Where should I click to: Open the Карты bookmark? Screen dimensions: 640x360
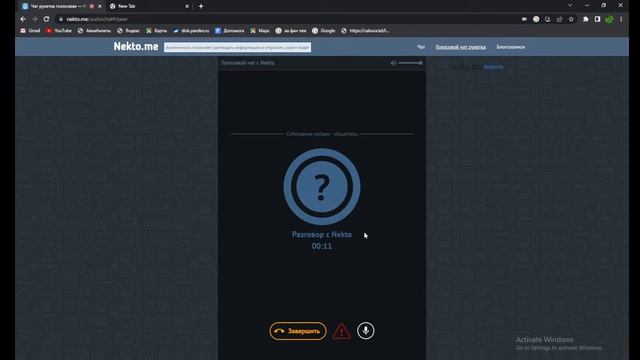click(x=156, y=31)
